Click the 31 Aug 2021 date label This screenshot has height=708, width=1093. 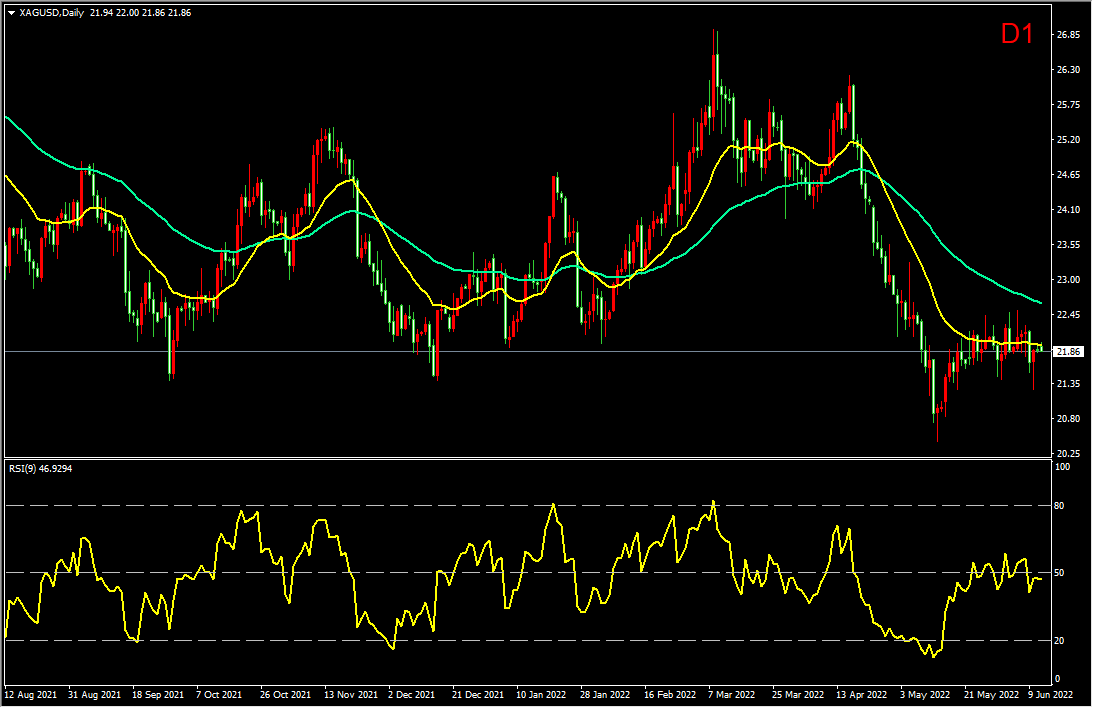(95, 695)
